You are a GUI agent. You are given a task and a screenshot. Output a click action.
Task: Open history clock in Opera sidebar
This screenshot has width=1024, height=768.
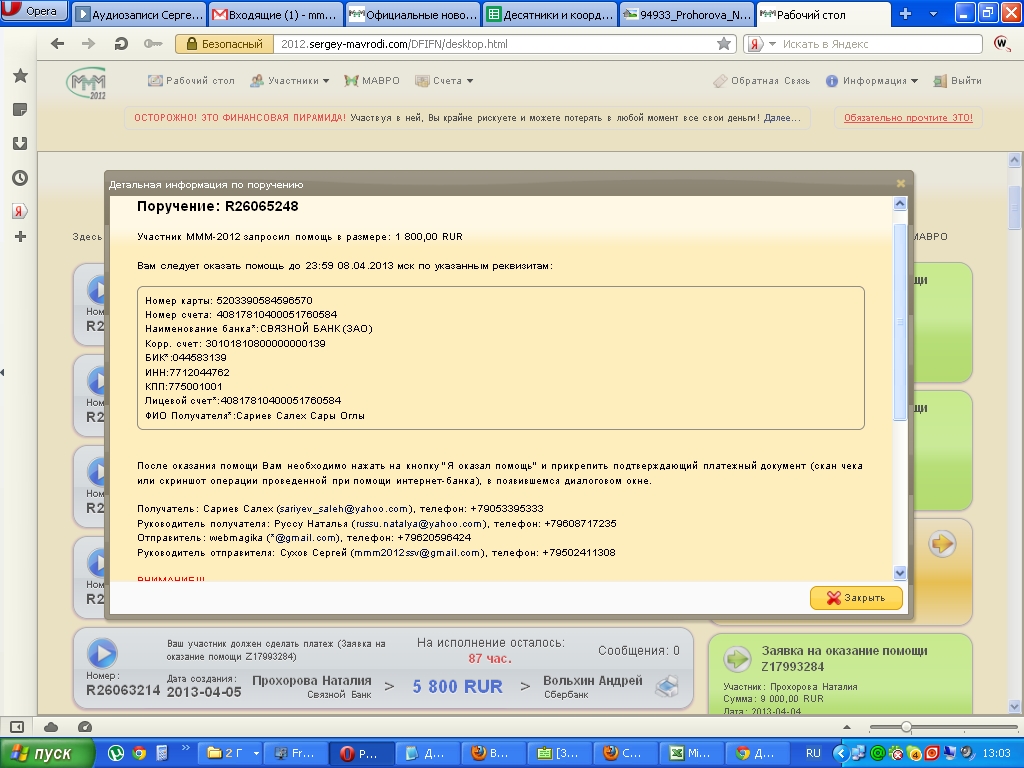tap(20, 178)
